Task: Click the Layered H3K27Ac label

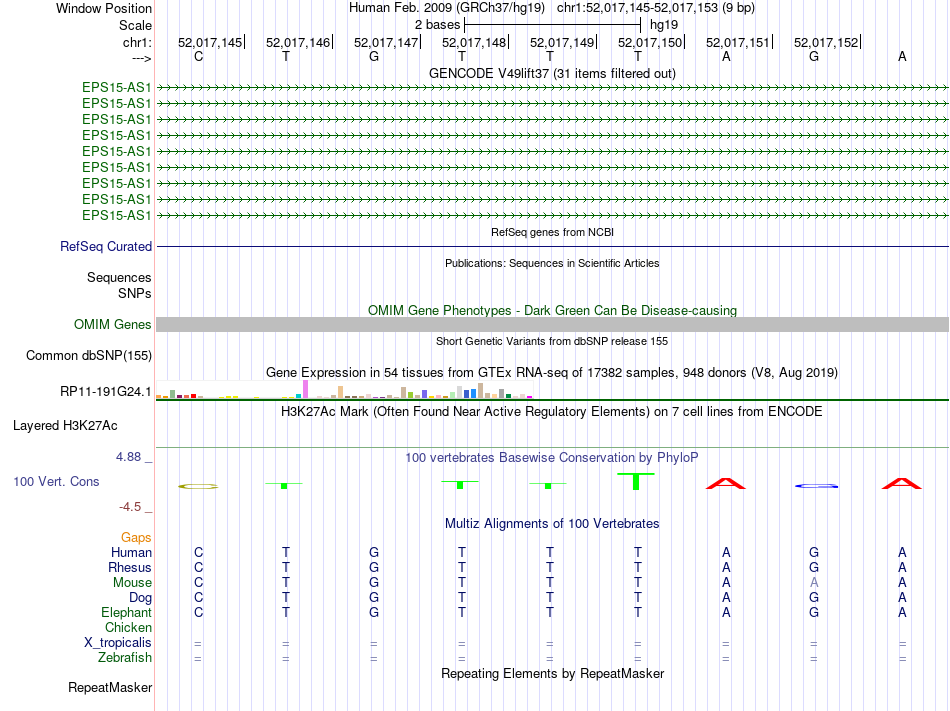Action: tap(65, 426)
